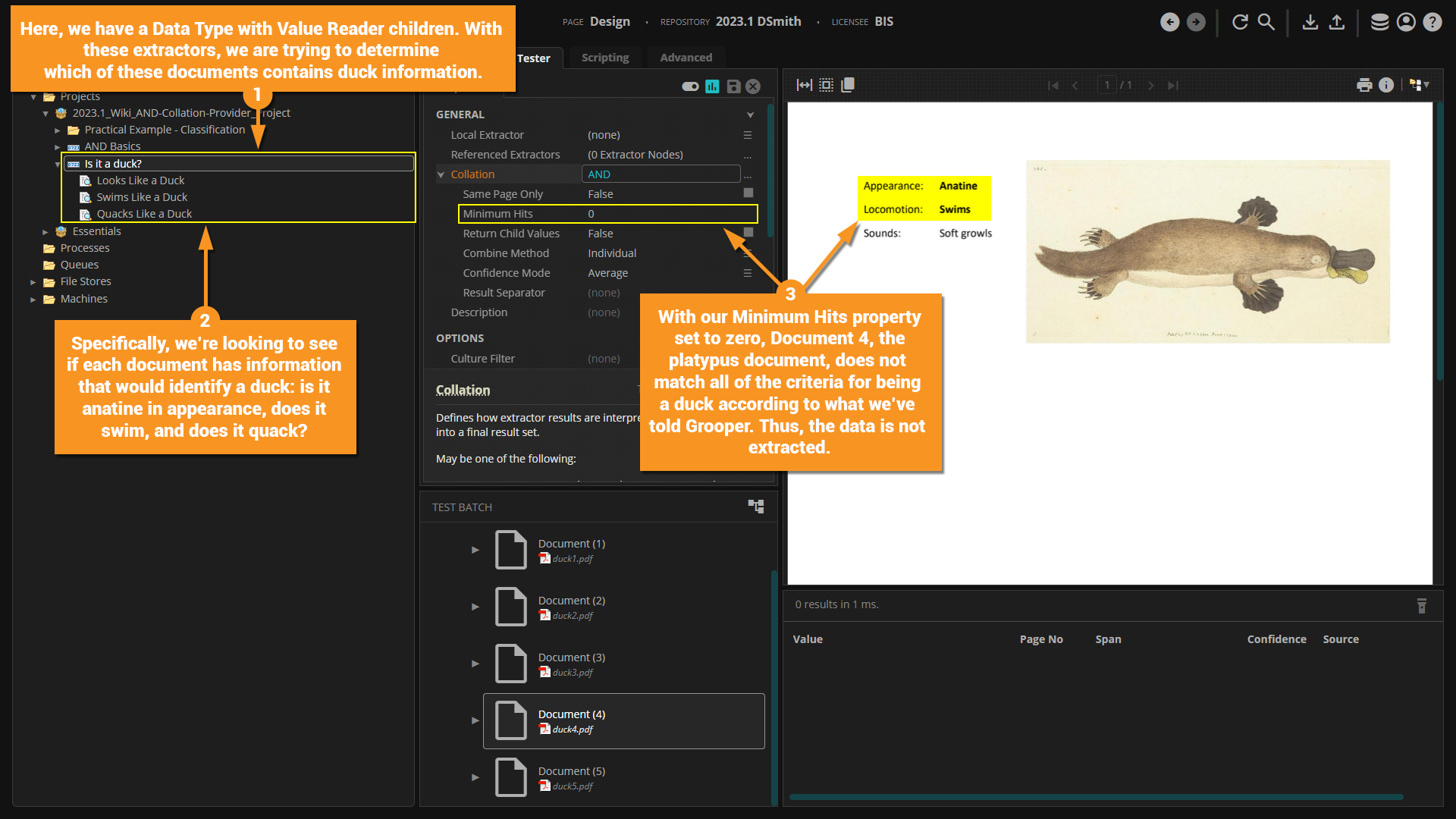The width and height of the screenshot is (1456, 819).
Task: Click the save icon in tester toolbar
Action: click(x=733, y=86)
